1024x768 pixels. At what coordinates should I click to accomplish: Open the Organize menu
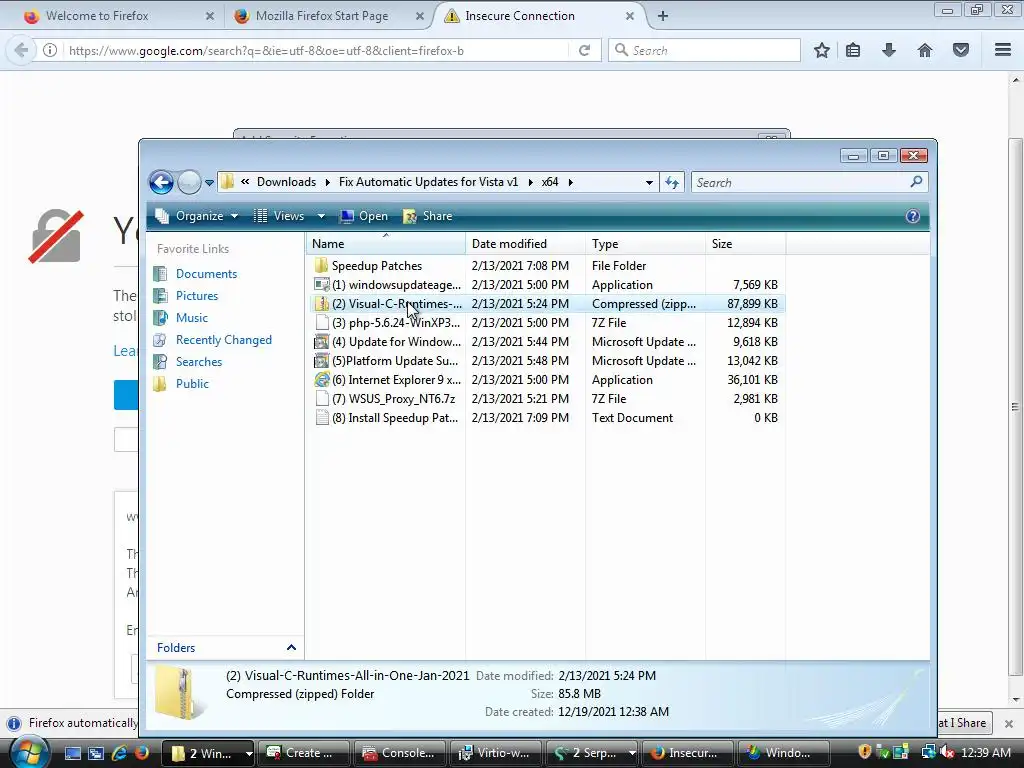coord(197,216)
